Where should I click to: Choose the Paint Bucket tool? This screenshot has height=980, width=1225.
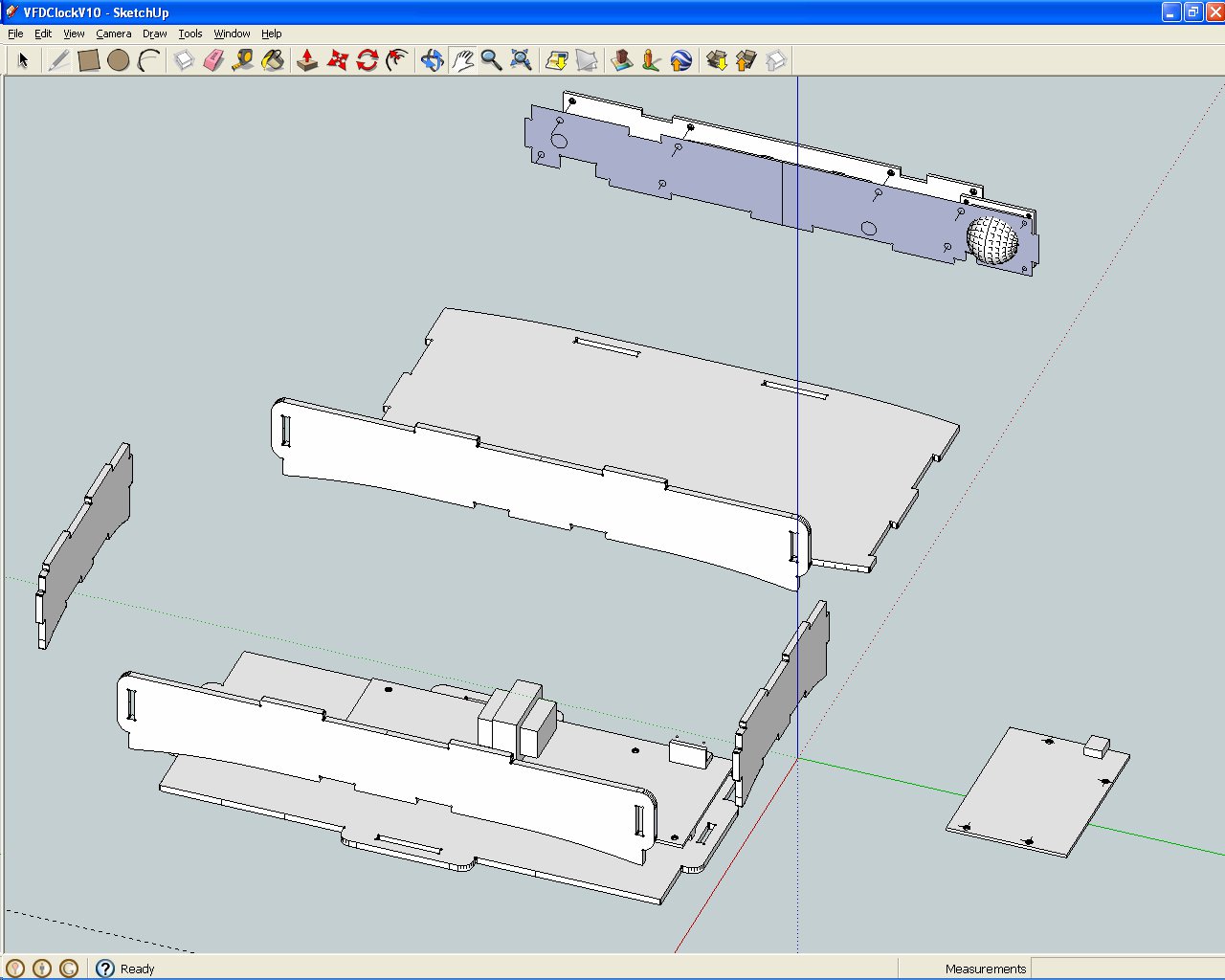pos(273,60)
